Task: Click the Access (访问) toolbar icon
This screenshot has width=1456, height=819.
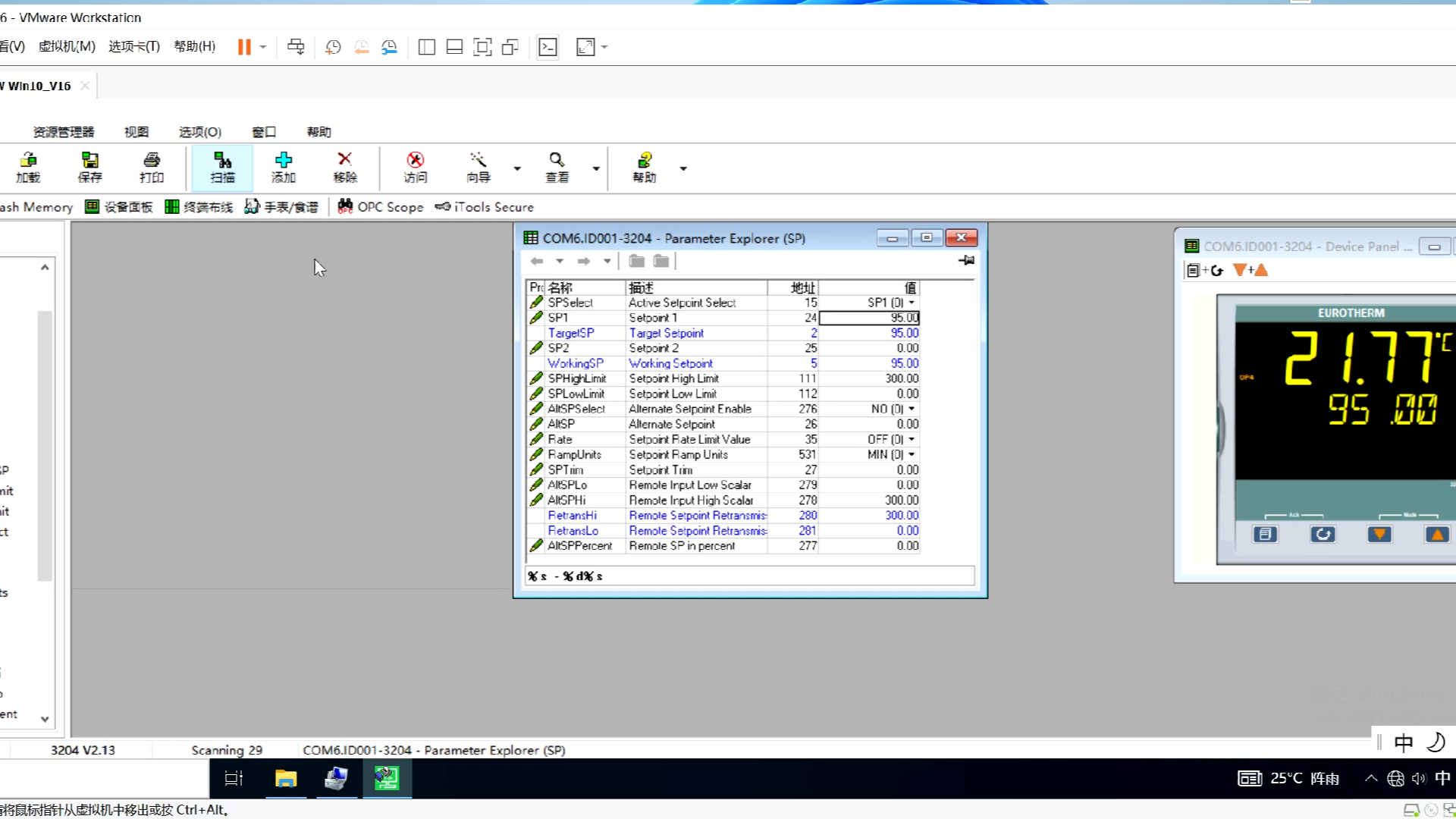Action: click(x=415, y=167)
